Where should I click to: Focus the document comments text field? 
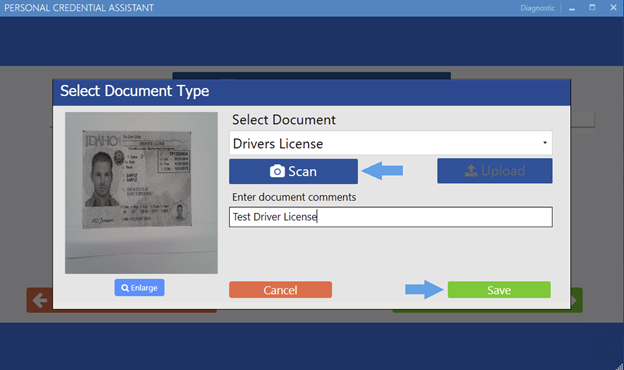[390, 217]
